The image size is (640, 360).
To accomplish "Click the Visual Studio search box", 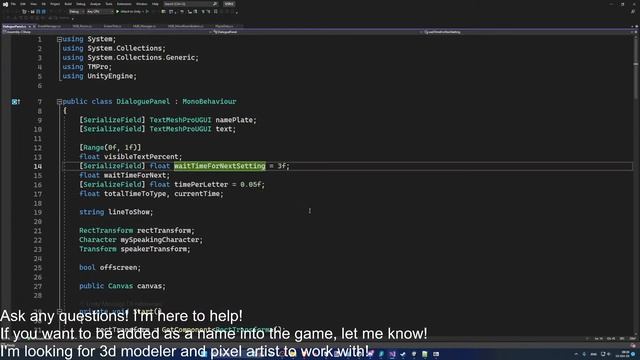I will coord(191,4).
